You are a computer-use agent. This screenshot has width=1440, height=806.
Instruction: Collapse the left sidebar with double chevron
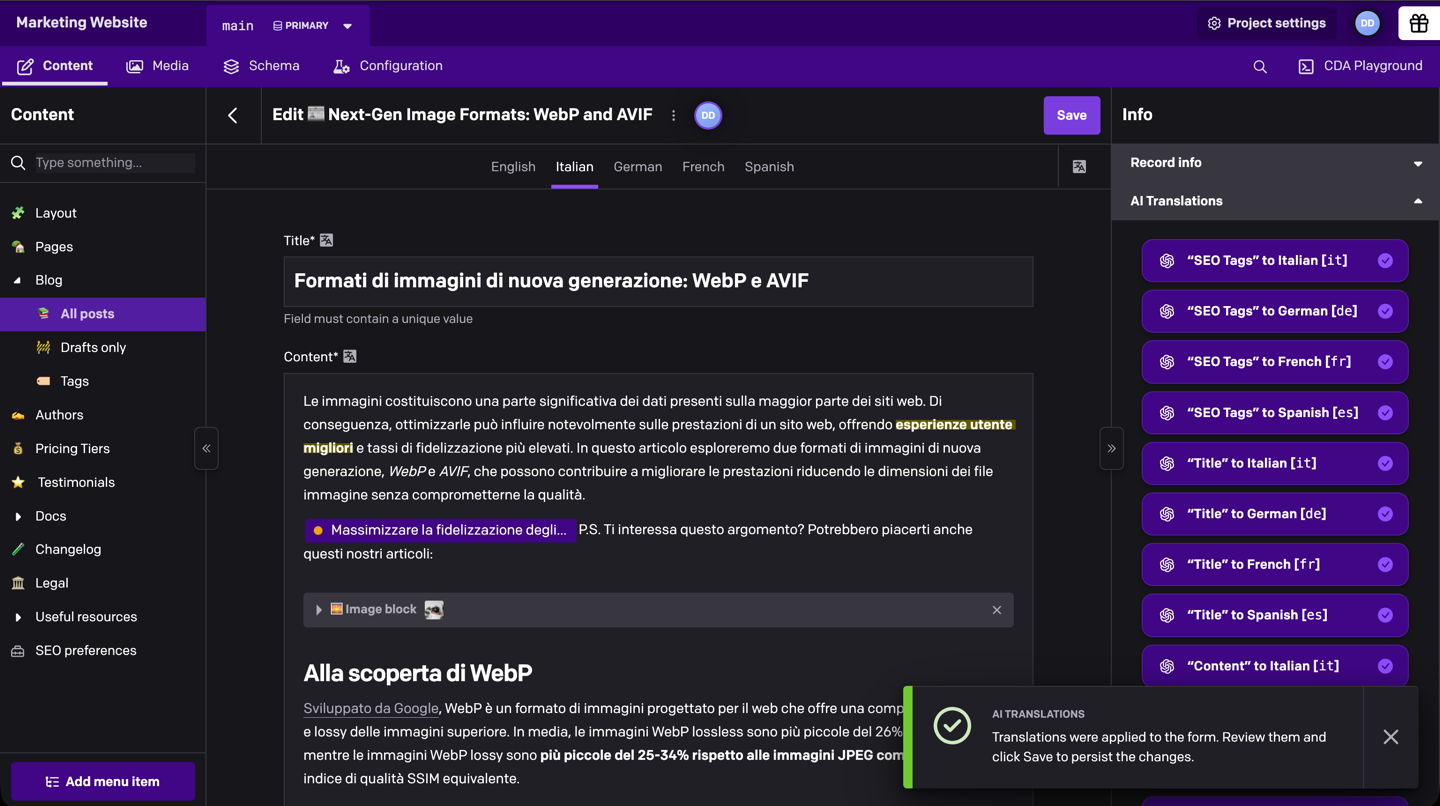pos(206,448)
